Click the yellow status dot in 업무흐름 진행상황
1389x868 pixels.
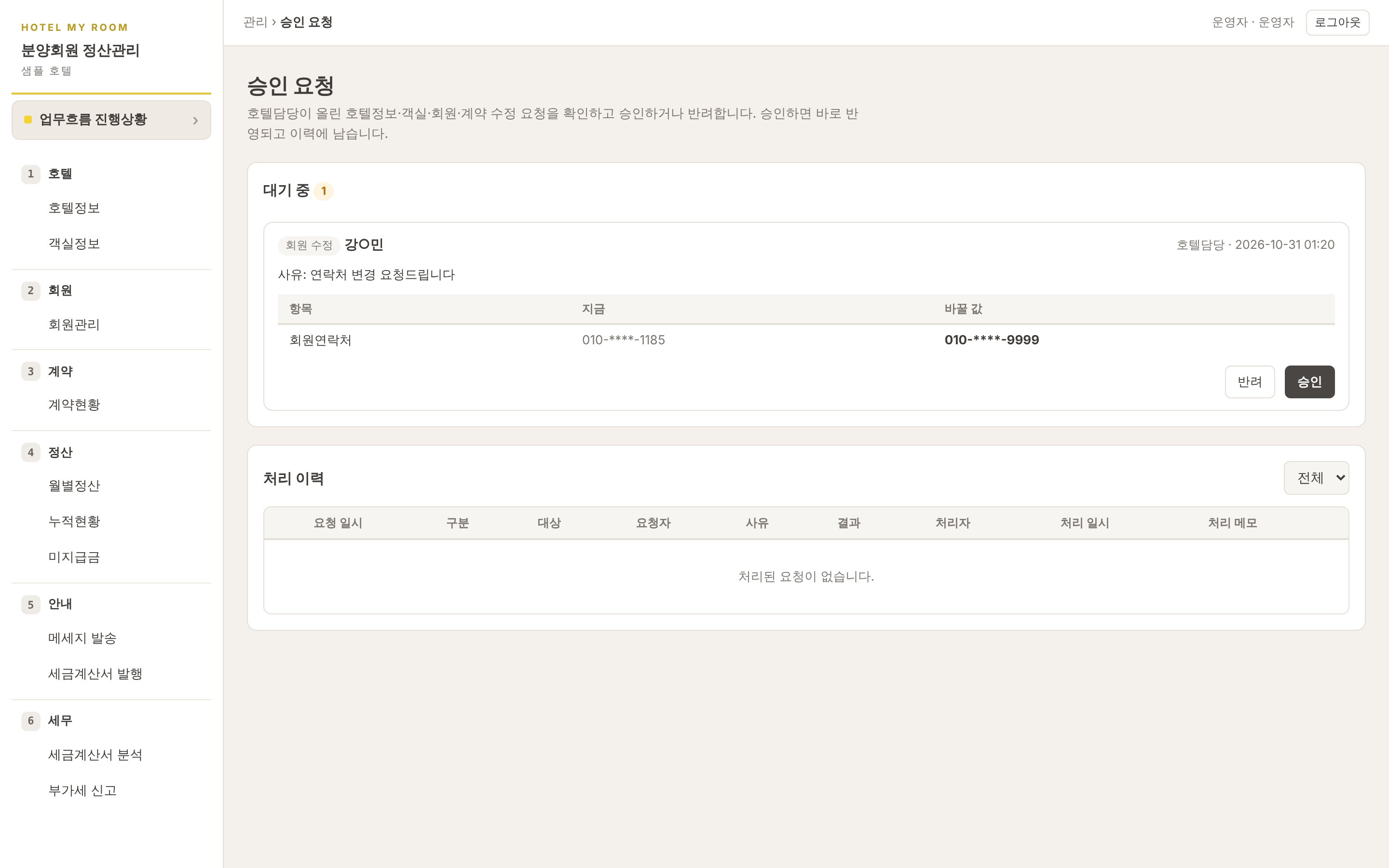27,120
